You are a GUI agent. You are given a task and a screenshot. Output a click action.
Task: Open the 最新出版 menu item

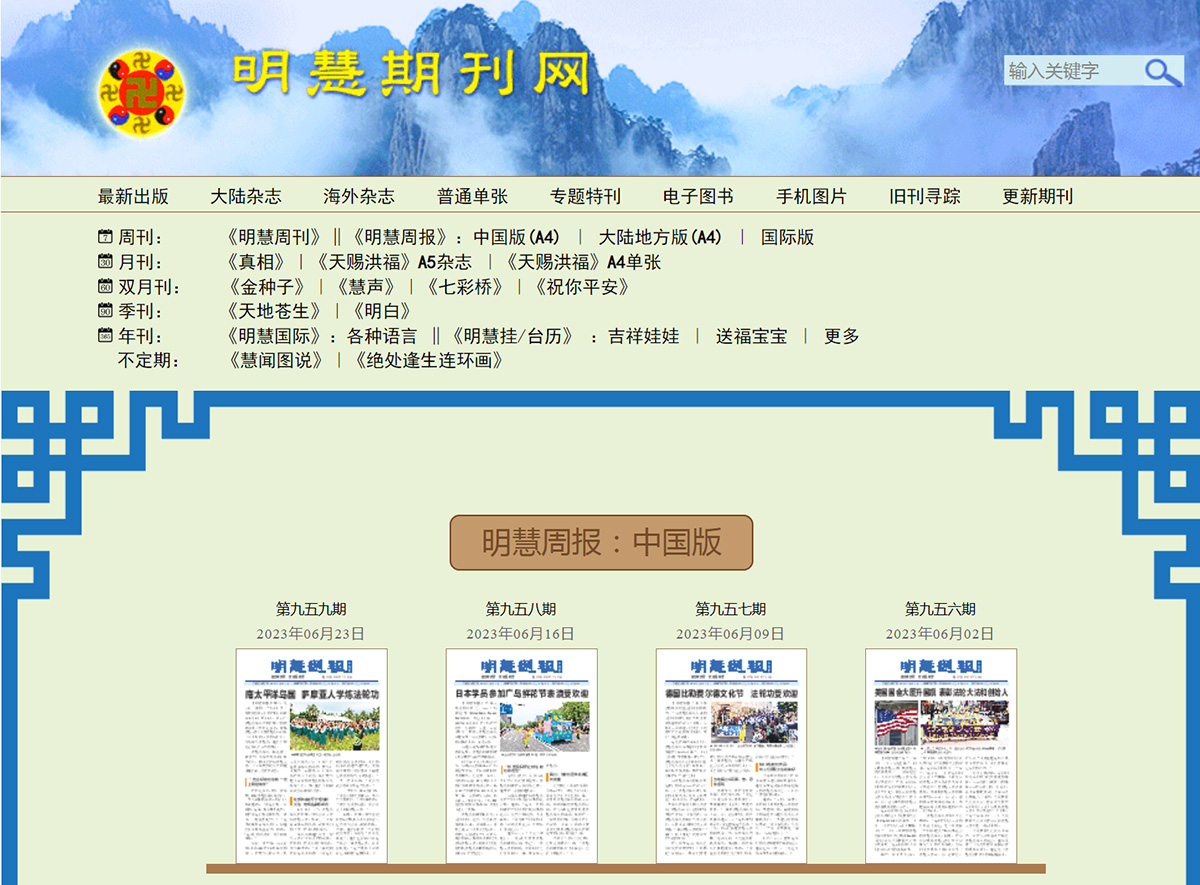pos(131,197)
